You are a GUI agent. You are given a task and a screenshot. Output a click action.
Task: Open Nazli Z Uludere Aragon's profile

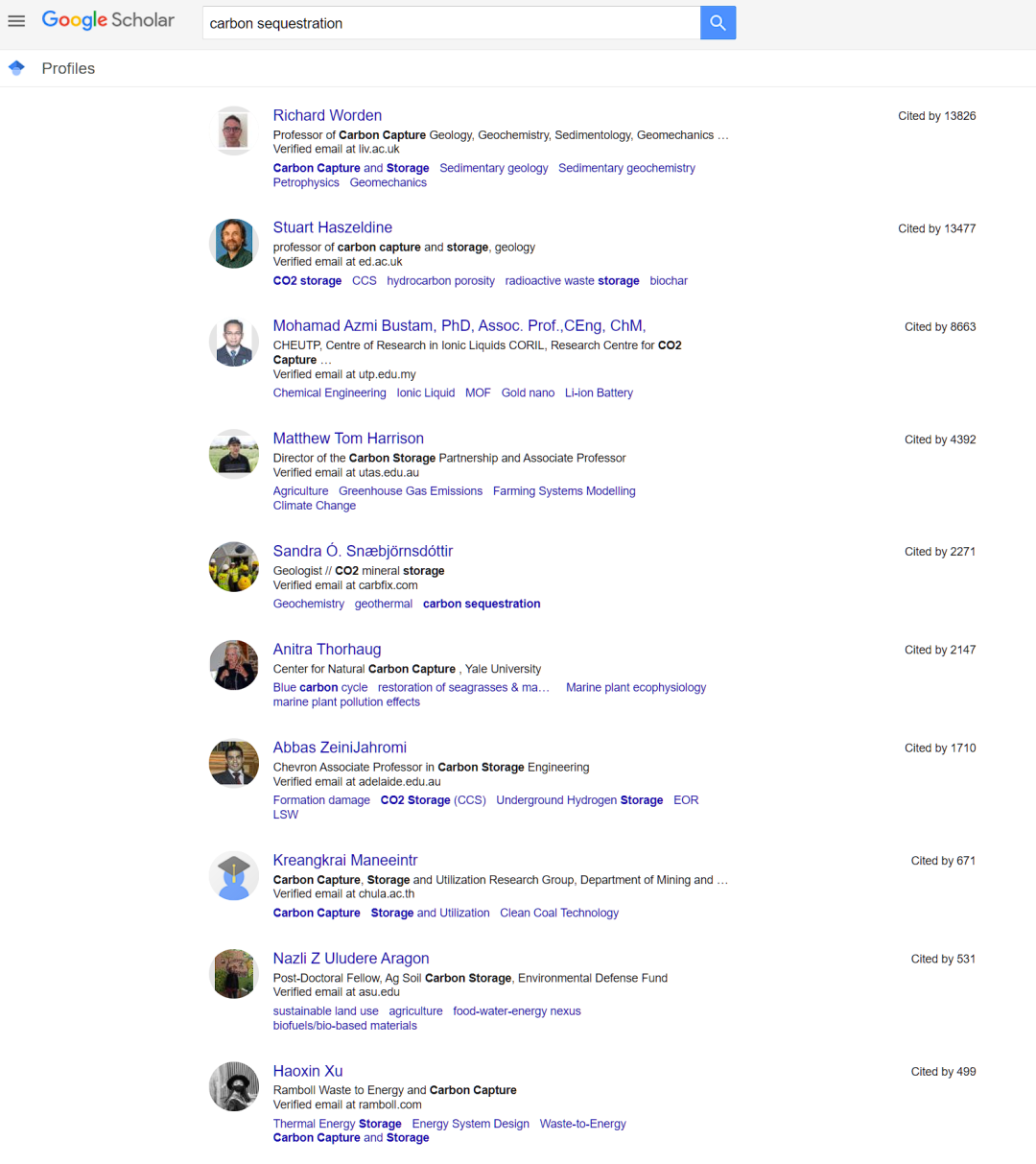pyautogui.click(x=351, y=959)
